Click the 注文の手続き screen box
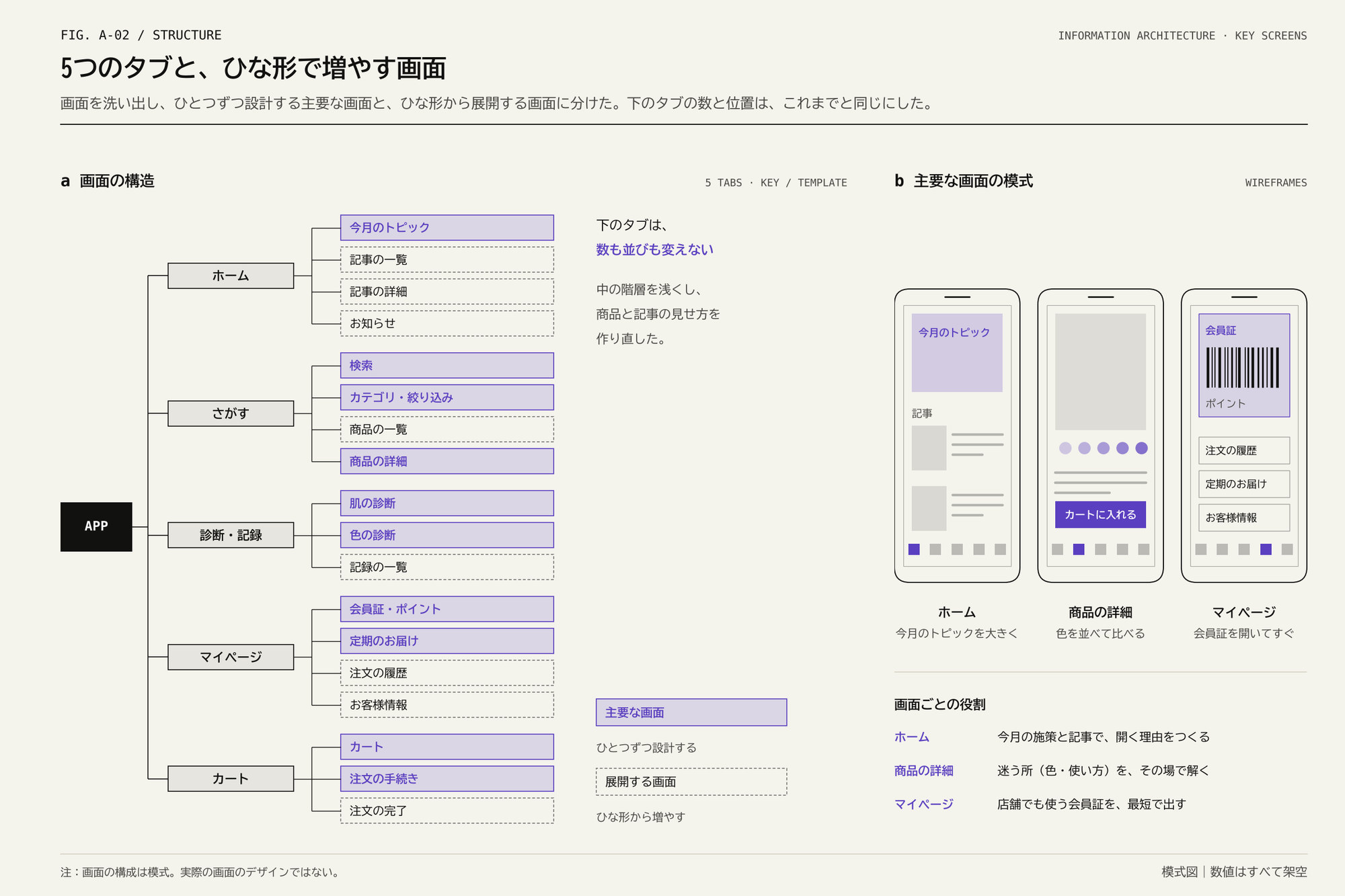 click(x=447, y=778)
